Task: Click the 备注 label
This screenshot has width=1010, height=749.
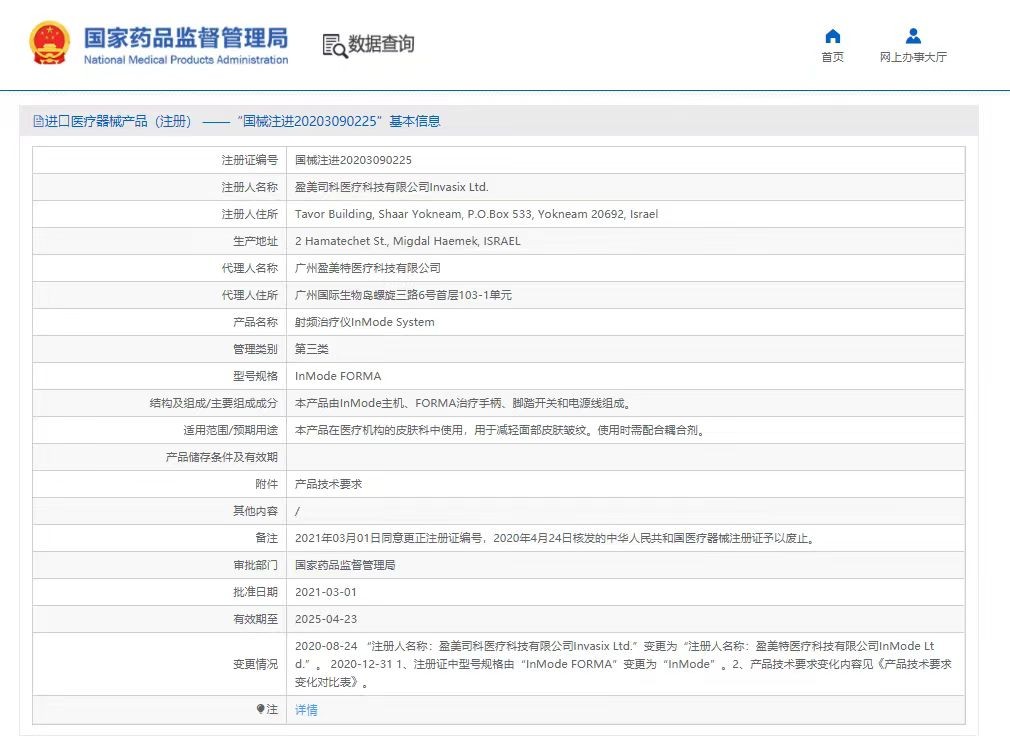Action: [x=266, y=538]
